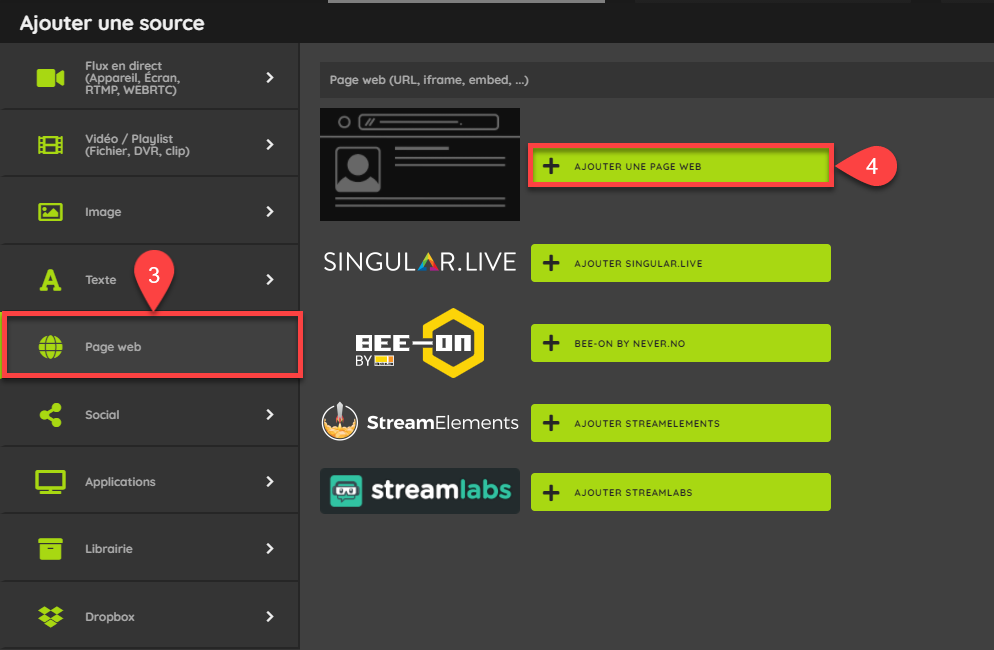Image resolution: width=994 pixels, height=650 pixels.
Task: Expand the Texte category chevron
Action: [270, 280]
